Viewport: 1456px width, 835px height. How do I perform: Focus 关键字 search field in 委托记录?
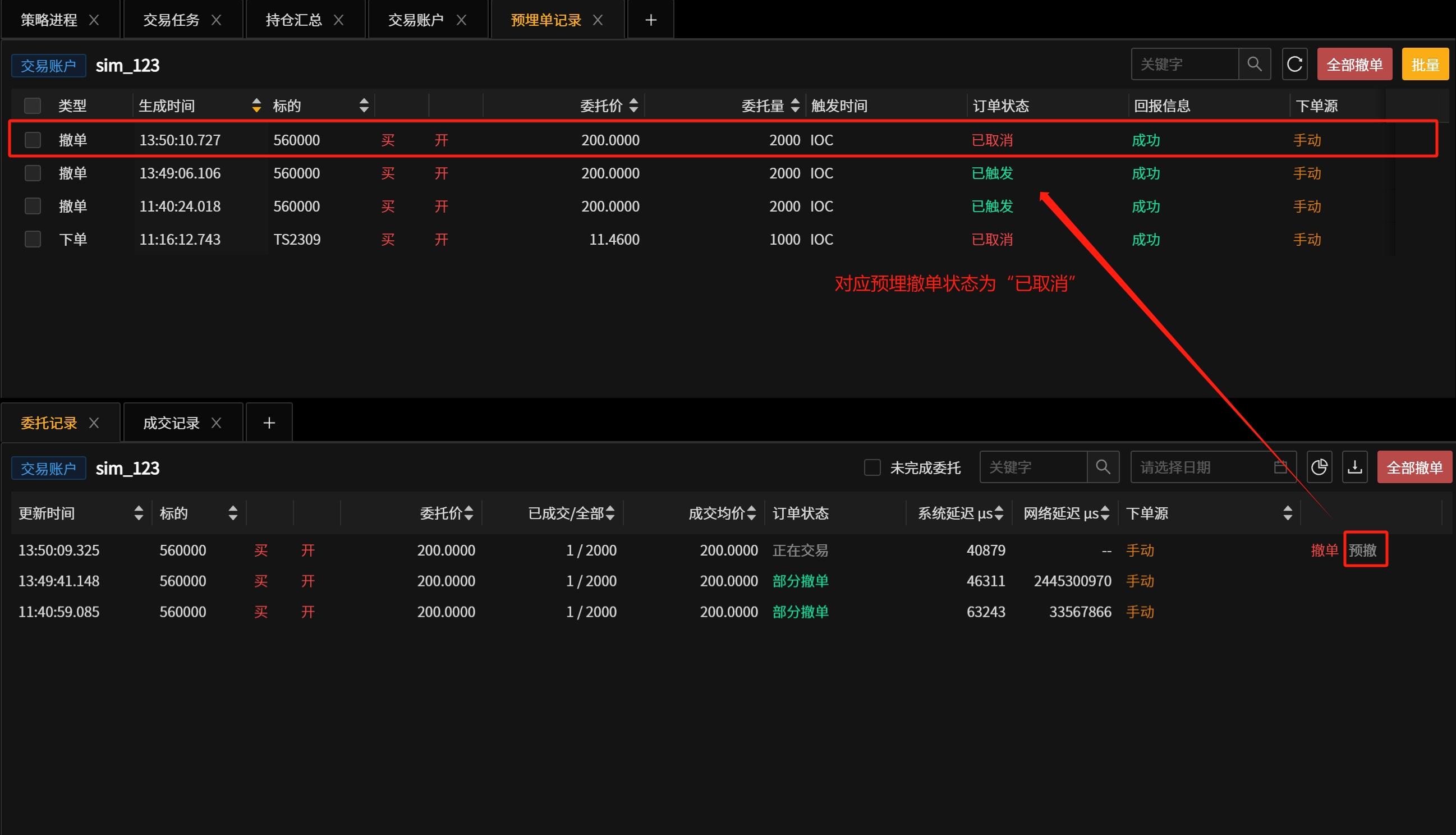[x=1034, y=467]
